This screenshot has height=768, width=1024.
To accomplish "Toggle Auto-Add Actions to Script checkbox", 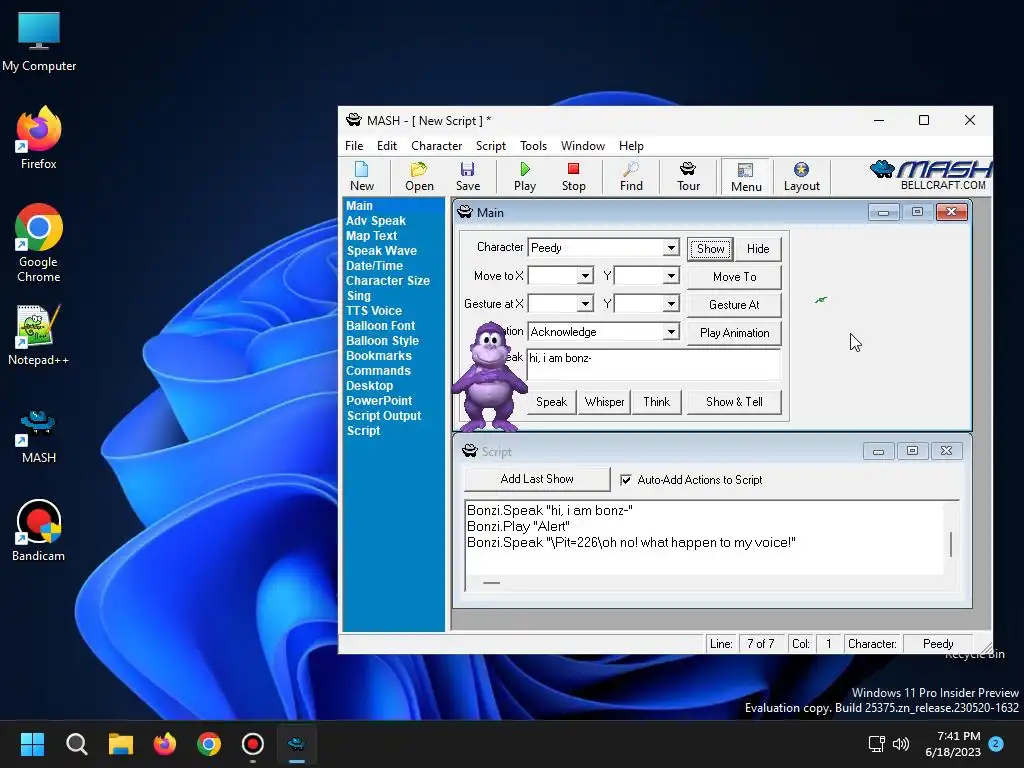I will (626, 480).
